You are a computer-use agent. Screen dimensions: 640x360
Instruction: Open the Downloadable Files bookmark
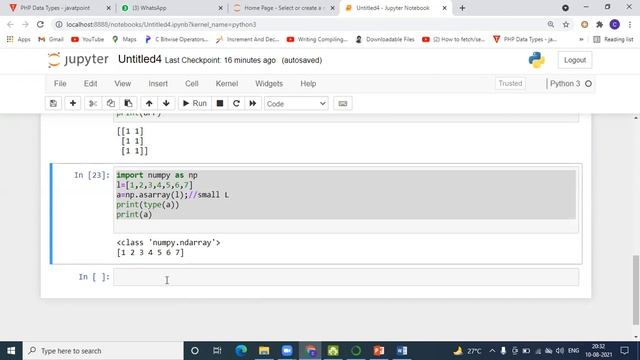385,39
